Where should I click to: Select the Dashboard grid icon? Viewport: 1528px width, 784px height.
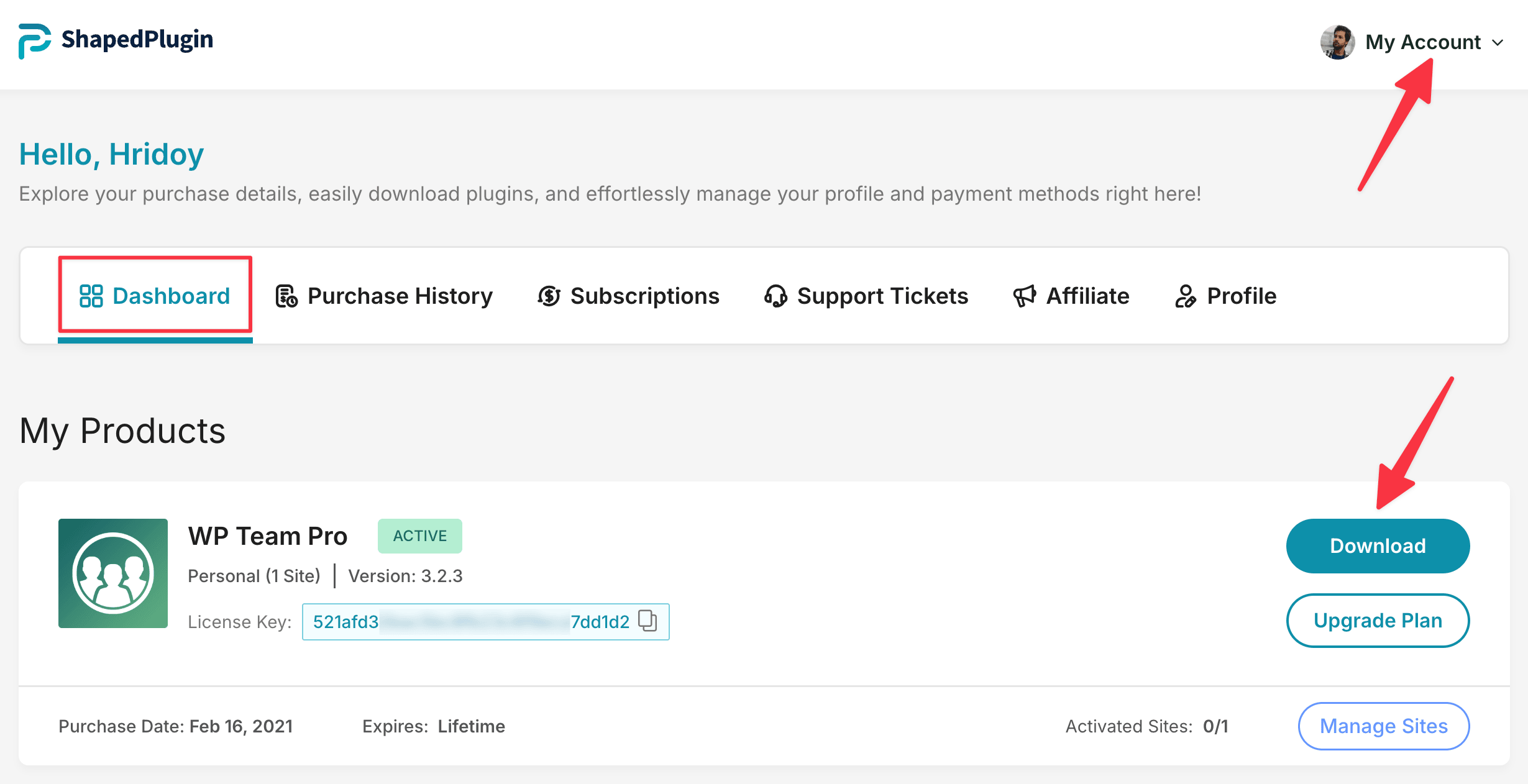(91, 296)
